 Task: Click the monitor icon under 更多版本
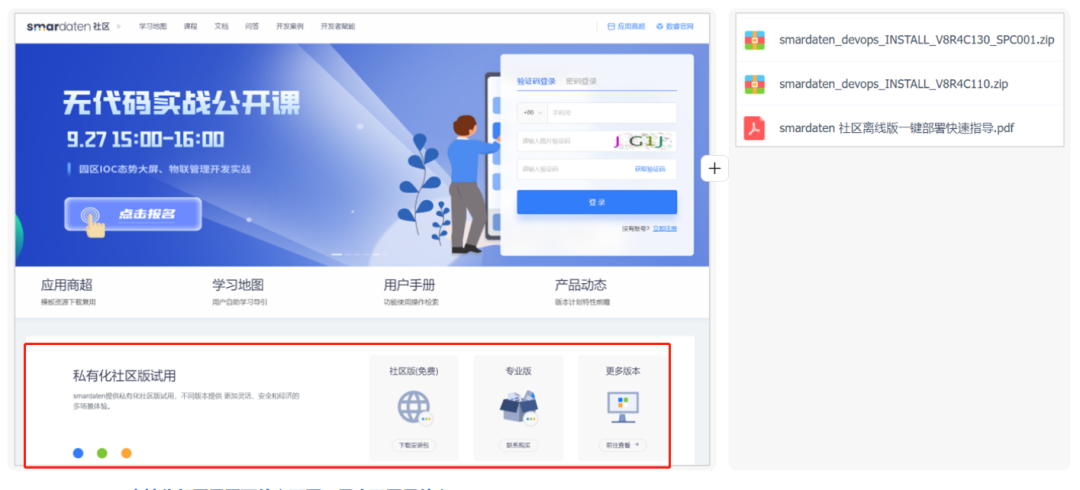tap(623, 407)
